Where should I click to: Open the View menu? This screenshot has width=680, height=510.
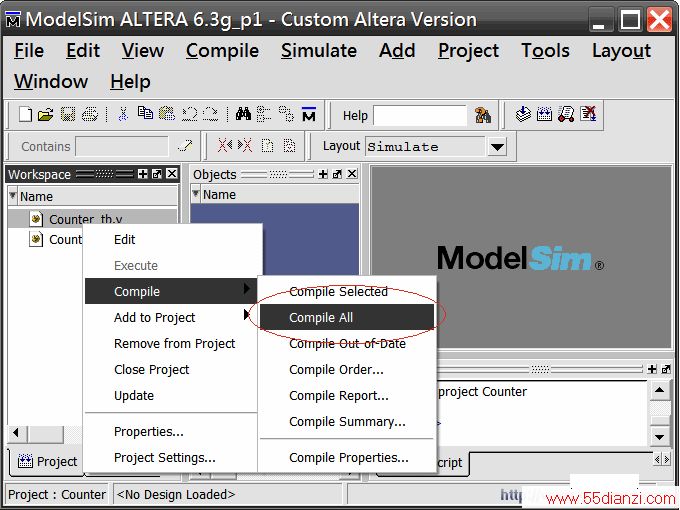pos(143,51)
